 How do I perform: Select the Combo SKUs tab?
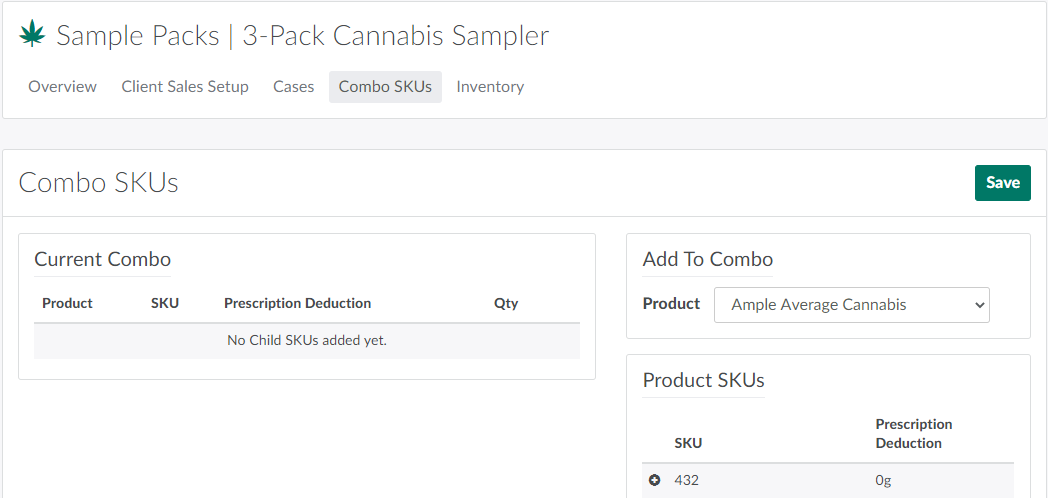pyautogui.click(x=385, y=87)
